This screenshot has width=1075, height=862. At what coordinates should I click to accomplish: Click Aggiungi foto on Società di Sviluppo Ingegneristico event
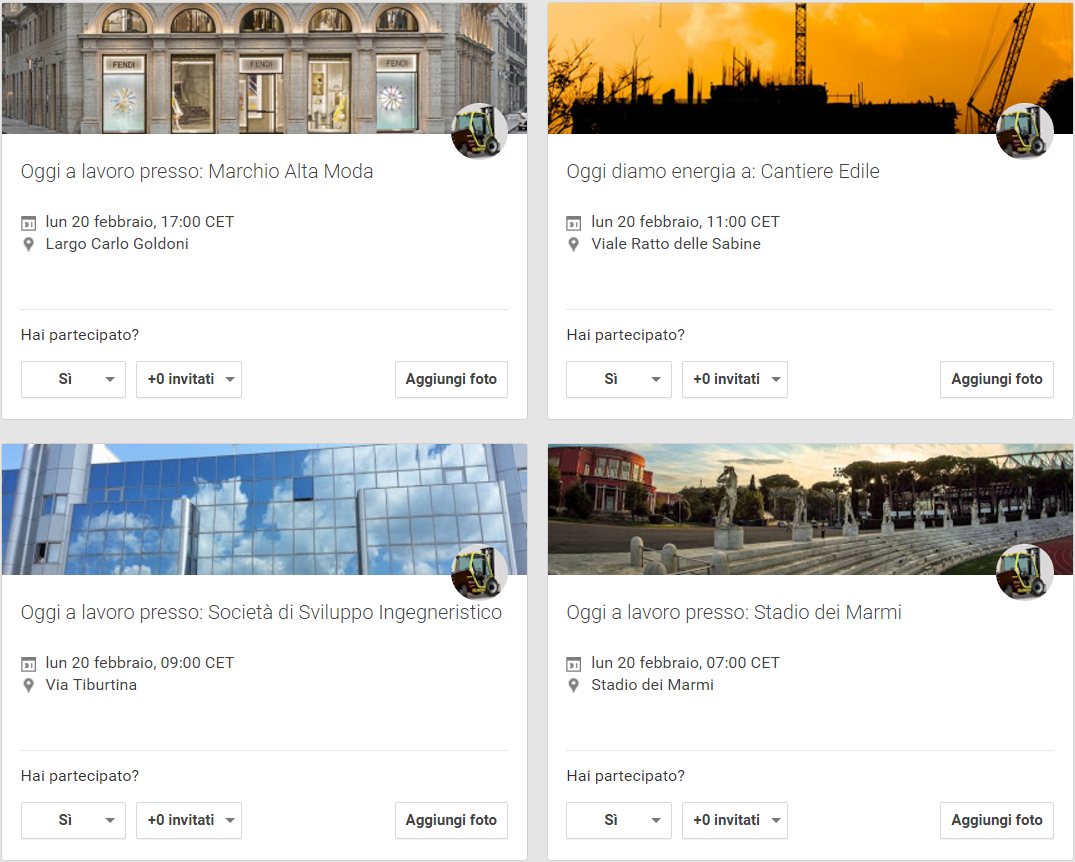(x=451, y=820)
